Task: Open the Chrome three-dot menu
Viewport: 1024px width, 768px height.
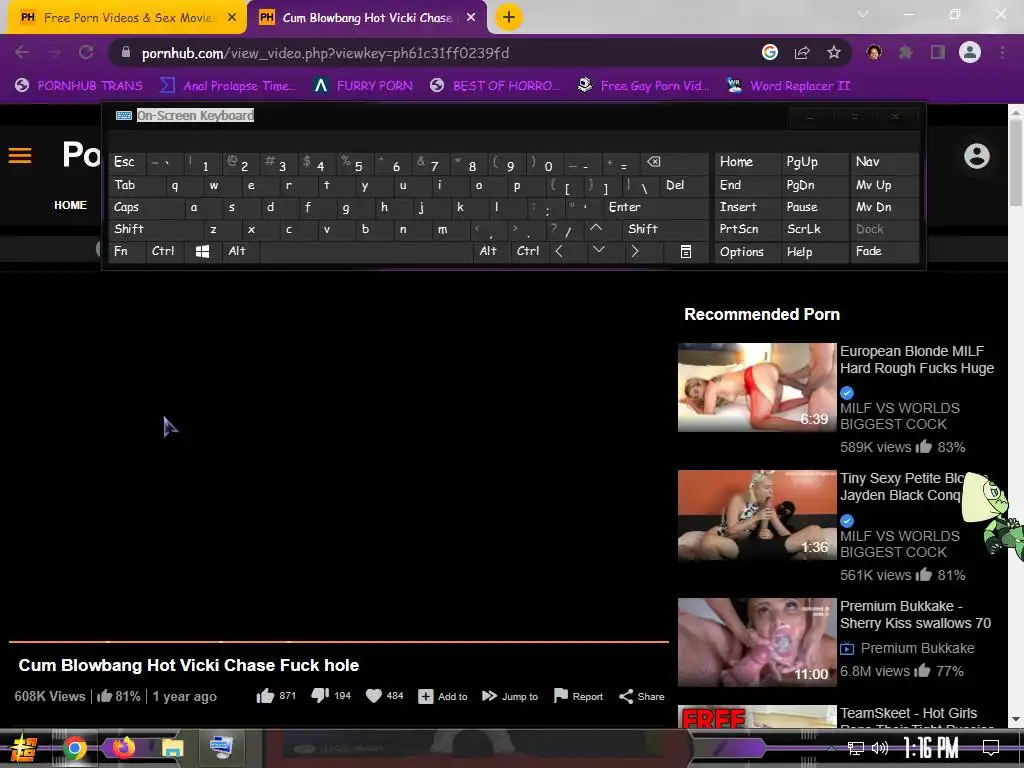Action: pyautogui.click(x=1002, y=52)
